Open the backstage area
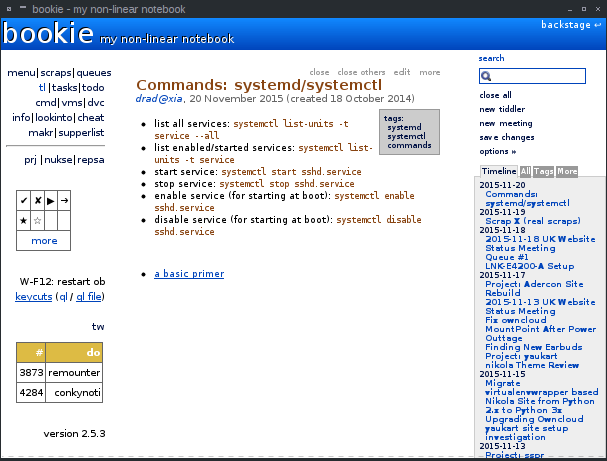607x461 pixels. pos(571,25)
